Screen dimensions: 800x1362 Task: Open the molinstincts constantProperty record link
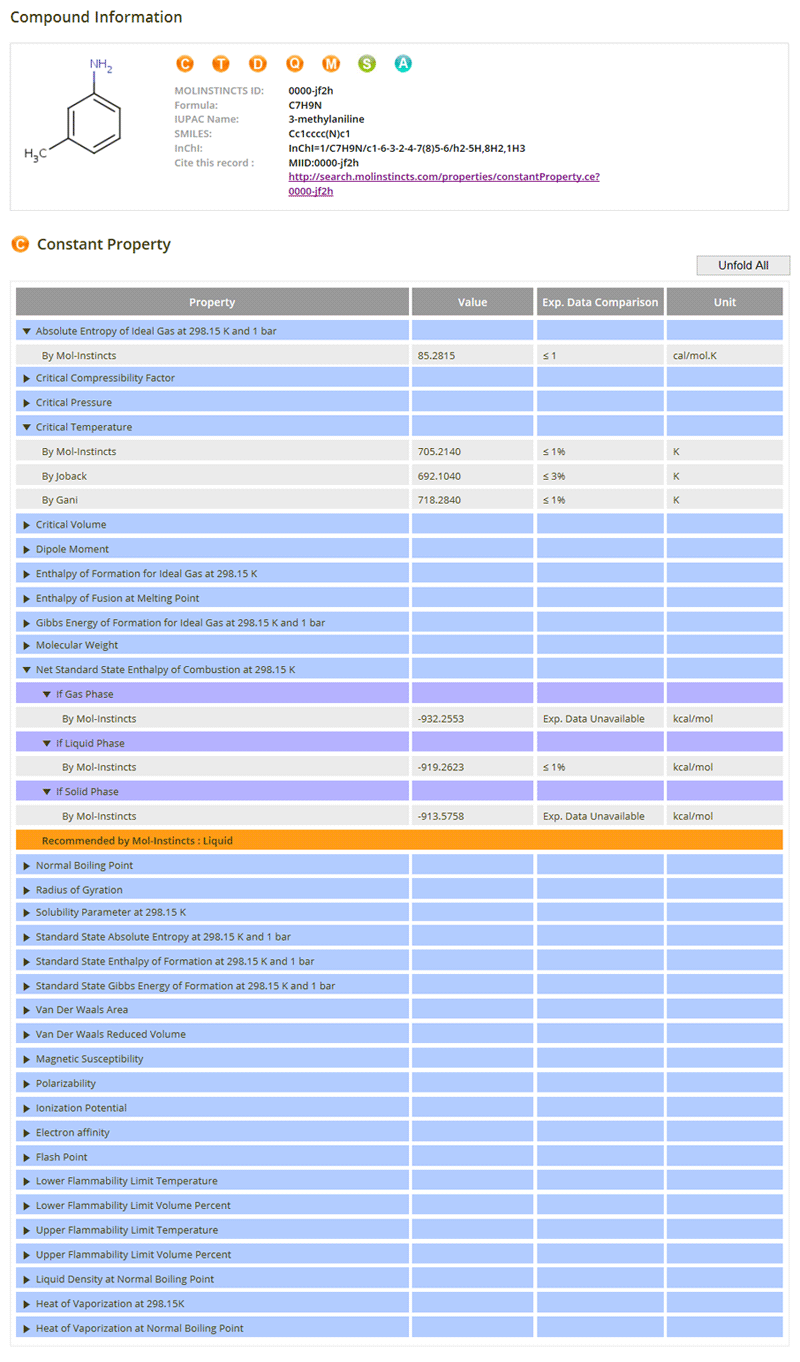444,184
